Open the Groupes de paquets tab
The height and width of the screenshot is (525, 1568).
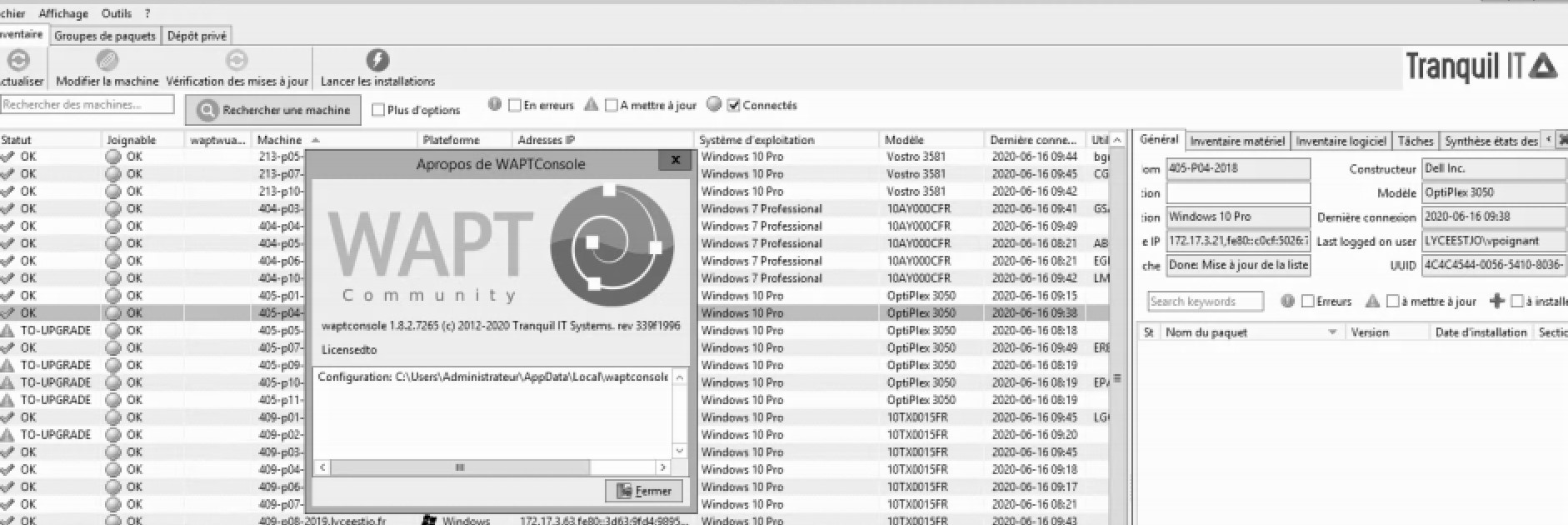coord(105,36)
